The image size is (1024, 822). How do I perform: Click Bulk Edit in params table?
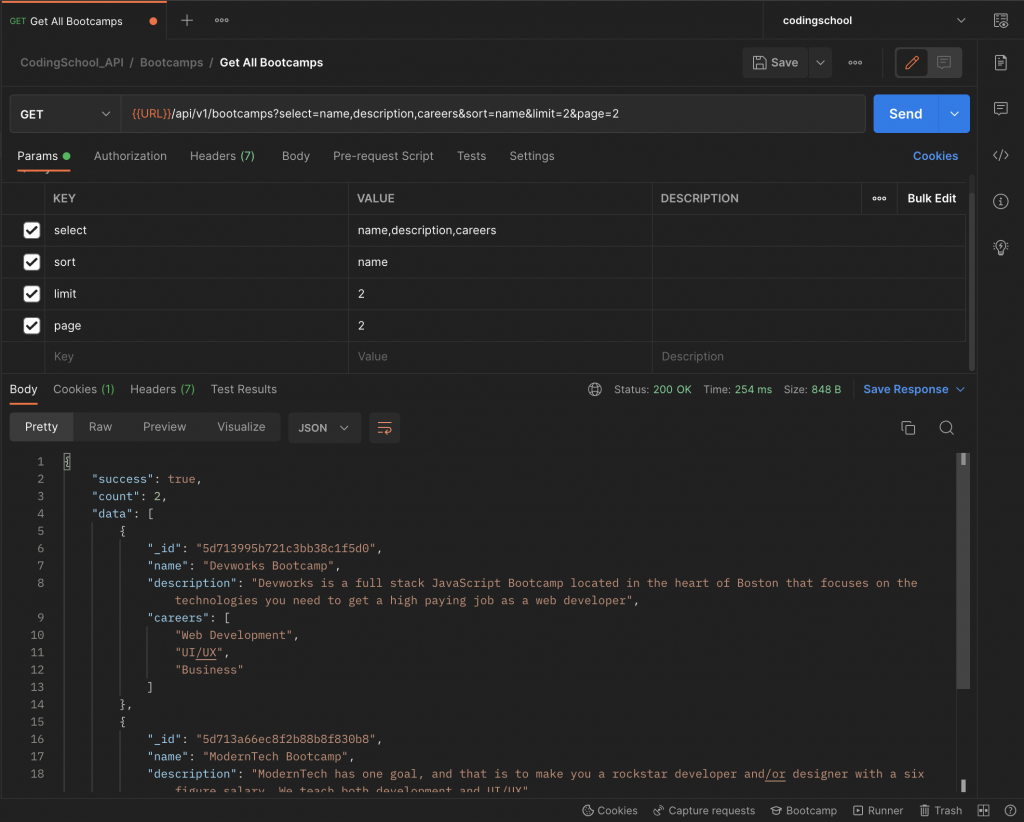[931, 198]
